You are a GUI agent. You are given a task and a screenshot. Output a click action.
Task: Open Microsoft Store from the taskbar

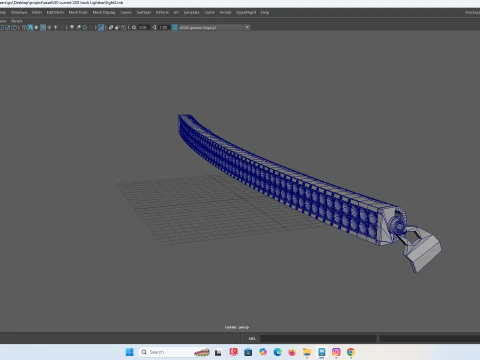pyautogui.click(x=248, y=352)
